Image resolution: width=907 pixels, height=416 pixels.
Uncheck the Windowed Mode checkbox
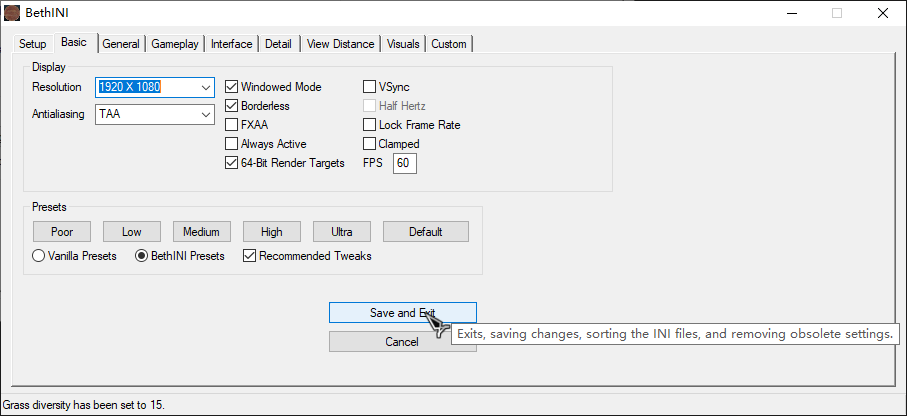click(231, 87)
